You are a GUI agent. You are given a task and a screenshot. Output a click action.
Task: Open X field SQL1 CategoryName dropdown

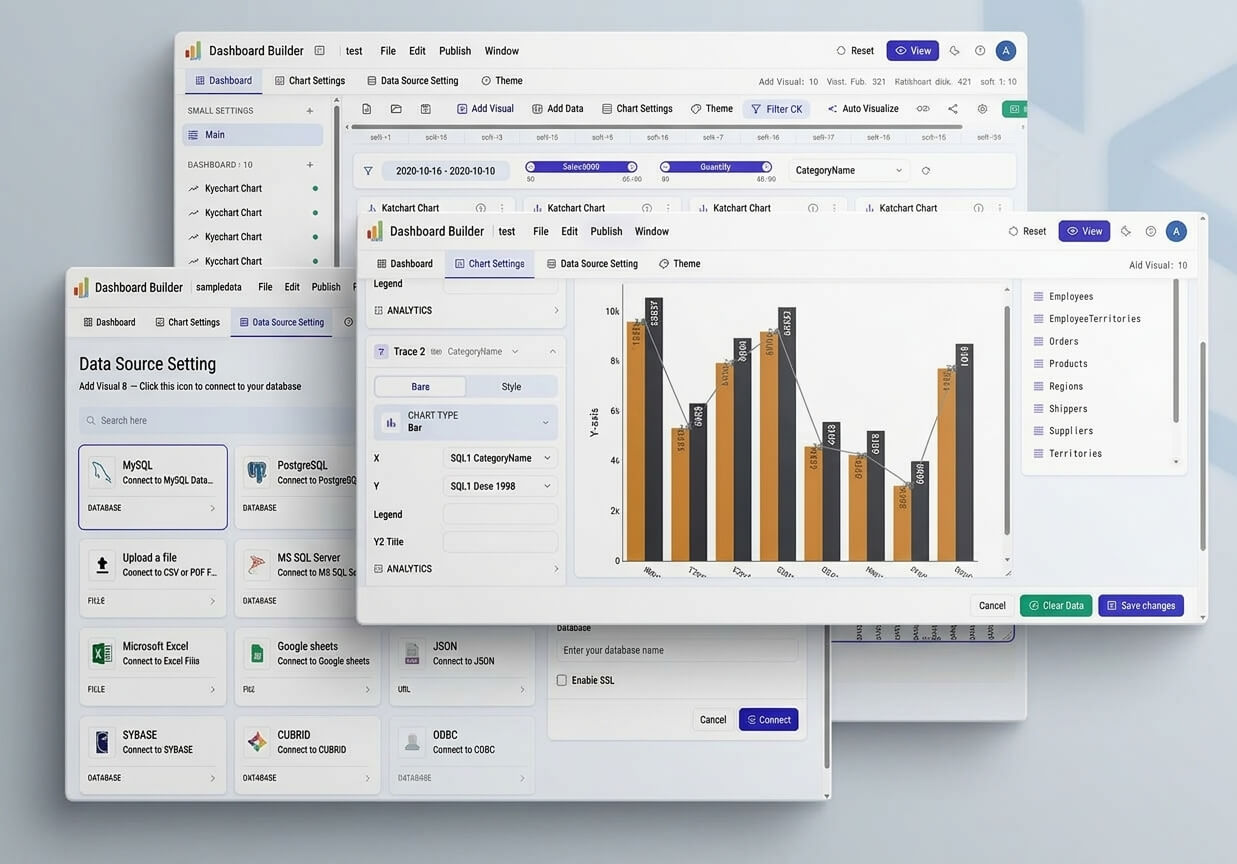click(x=500, y=458)
